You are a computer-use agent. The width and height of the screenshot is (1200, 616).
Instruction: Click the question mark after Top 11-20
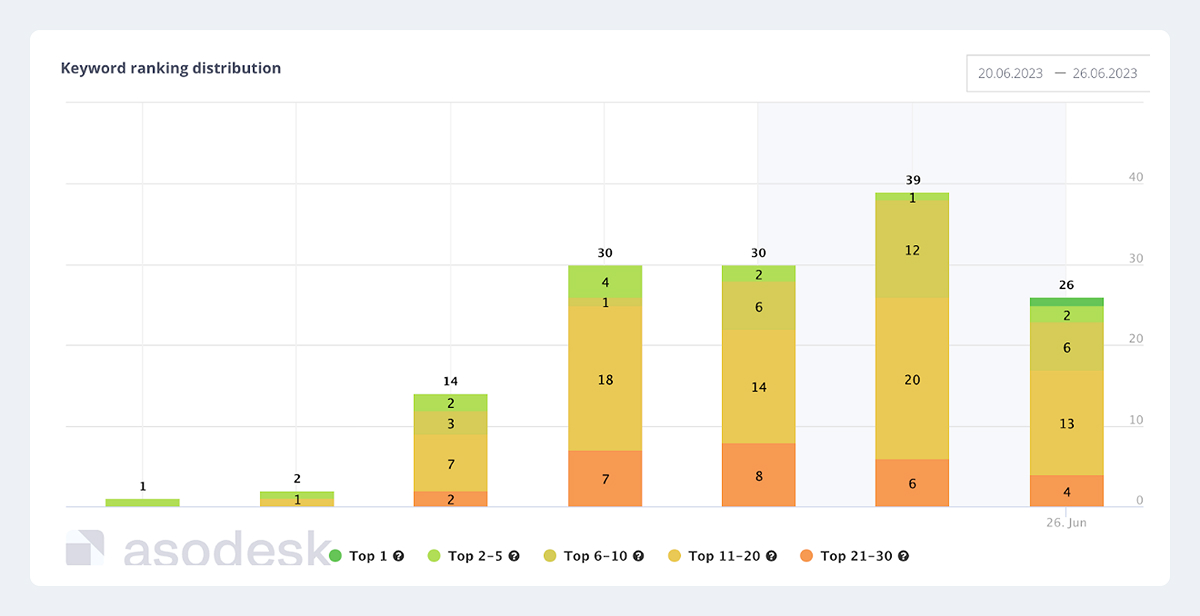[x=770, y=556]
